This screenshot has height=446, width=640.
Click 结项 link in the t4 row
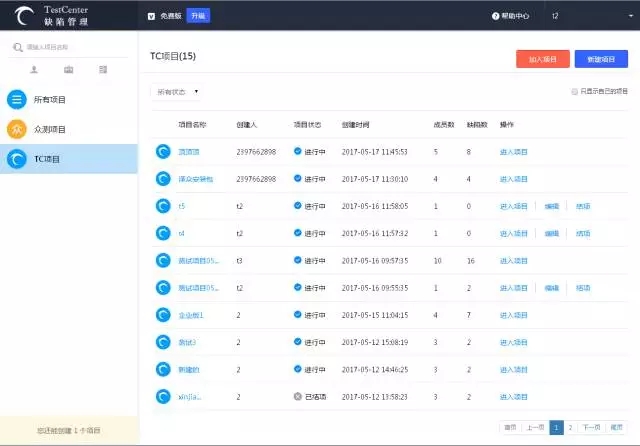pyautogui.click(x=583, y=233)
